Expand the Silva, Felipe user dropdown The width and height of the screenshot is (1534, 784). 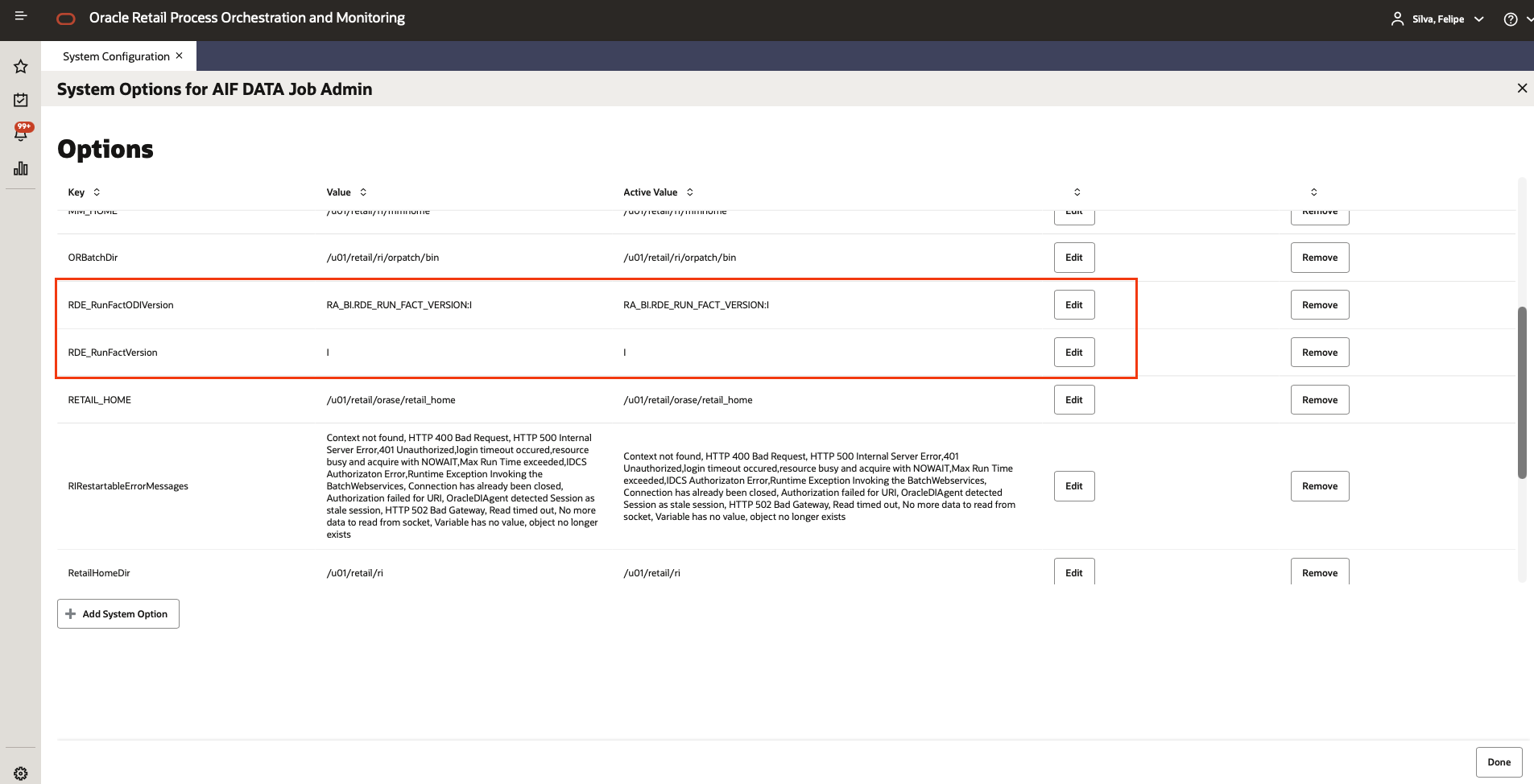coord(1478,19)
